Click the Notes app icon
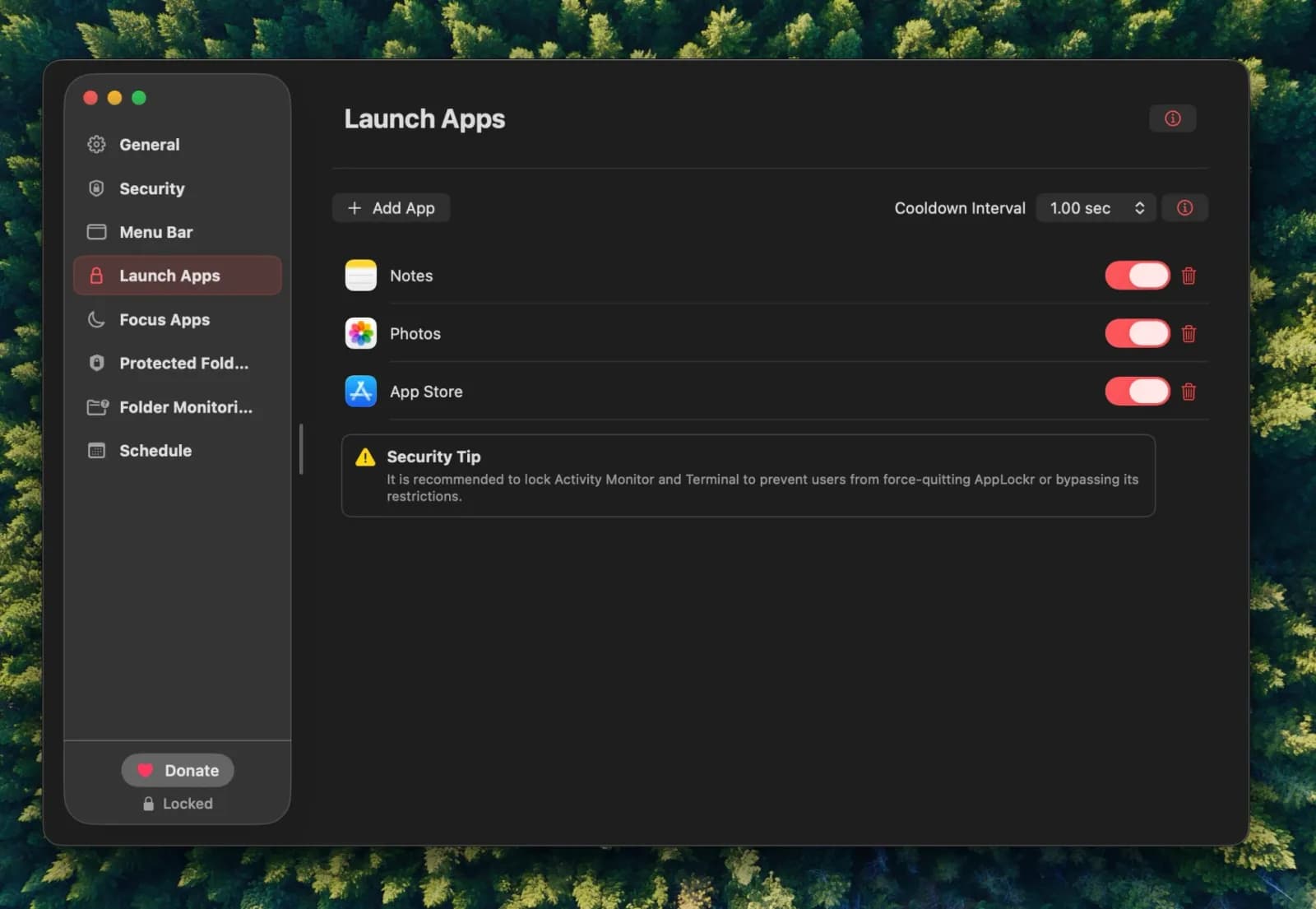Viewport: 1316px width, 909px height. pos(361,276)
